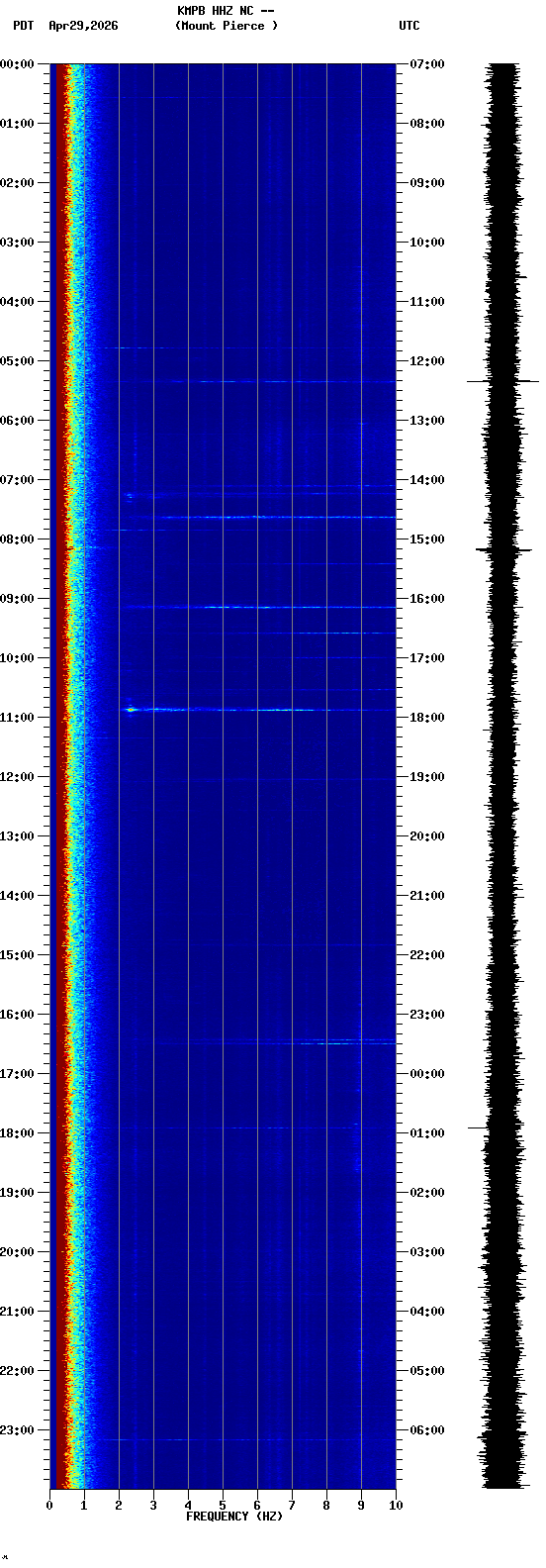This screenshot has width=546, height=1568.
Task: Click the PDT timezone label
Action: (23, 26)
